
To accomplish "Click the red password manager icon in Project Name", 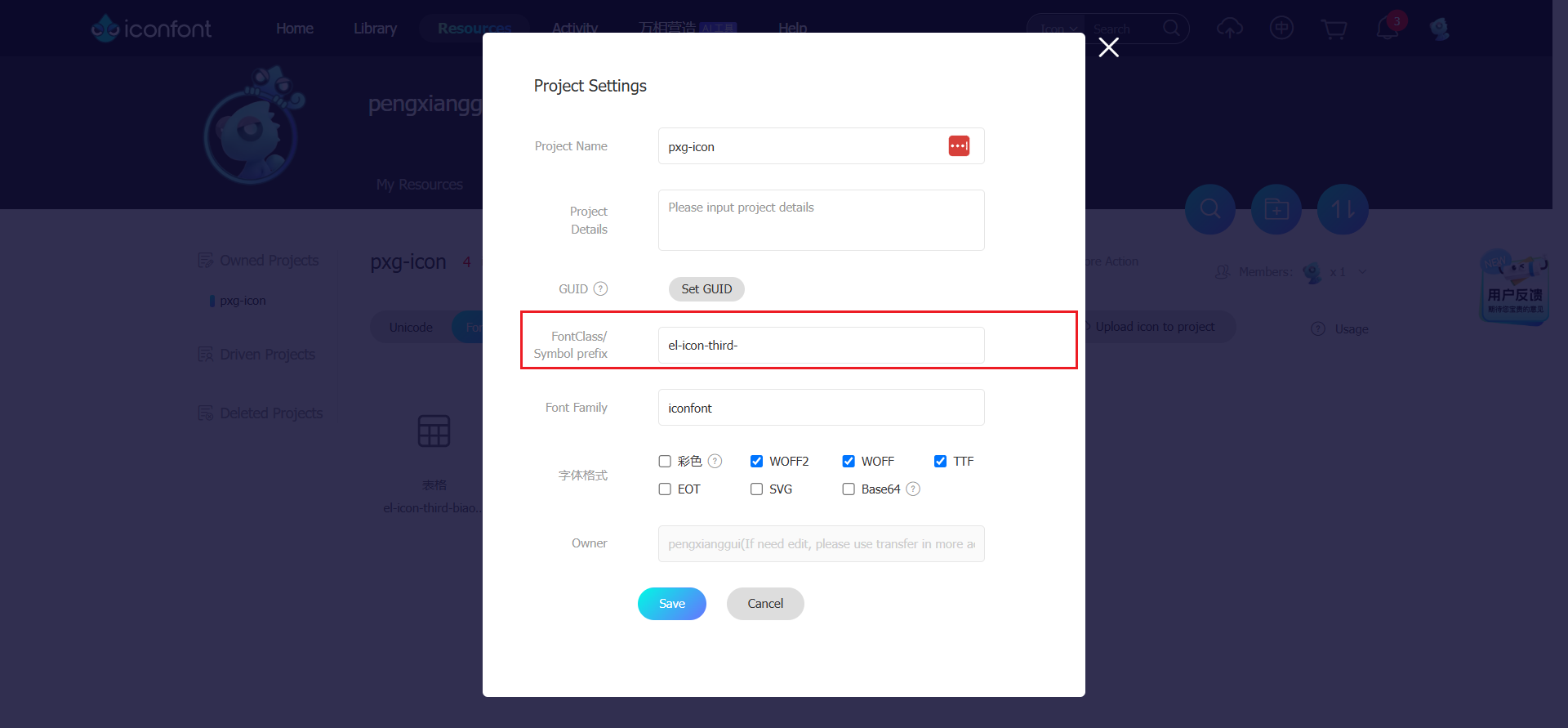I will (959, 146).
